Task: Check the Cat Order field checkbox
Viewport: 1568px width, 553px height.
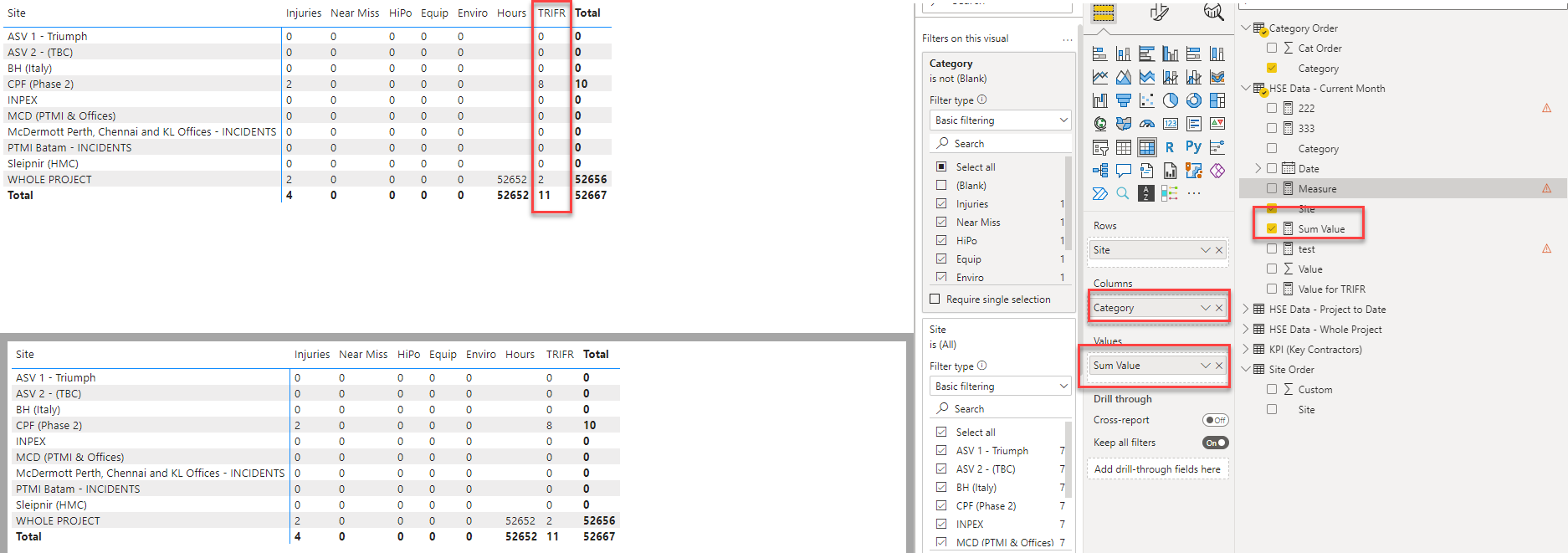Action: pos(1272,48)
